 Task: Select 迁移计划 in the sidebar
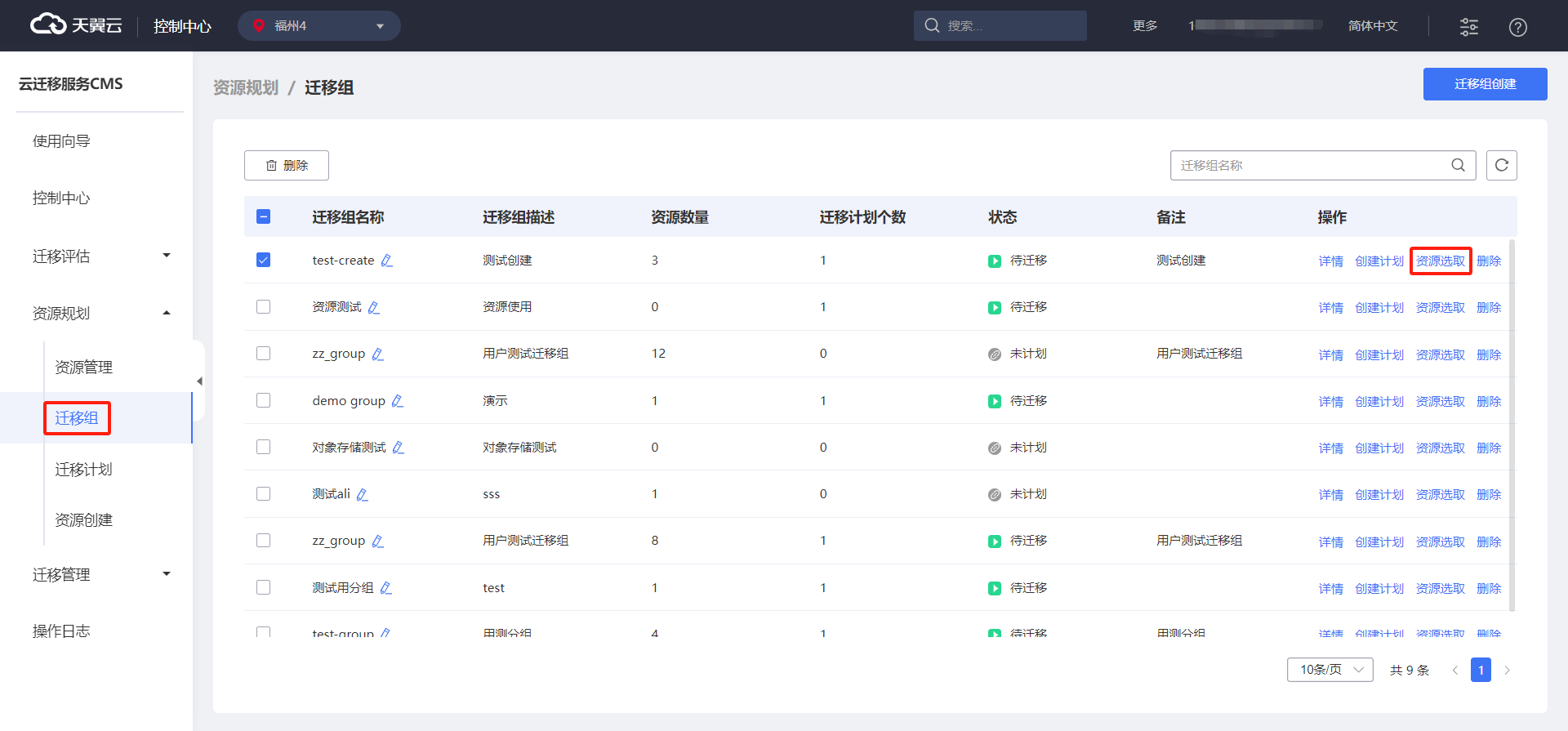pos(83,469)
